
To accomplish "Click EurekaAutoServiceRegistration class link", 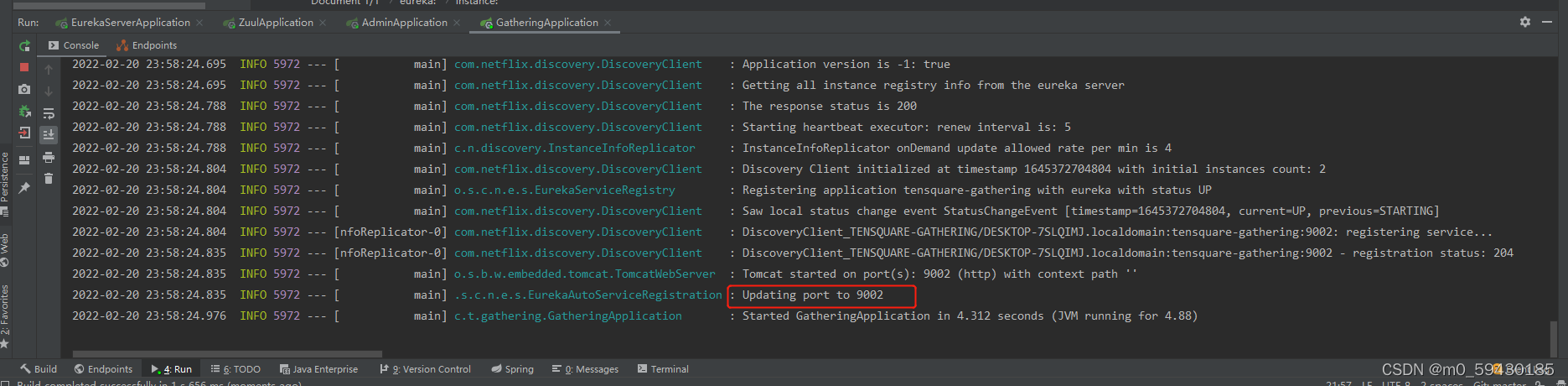I will (x=588, y=295).
